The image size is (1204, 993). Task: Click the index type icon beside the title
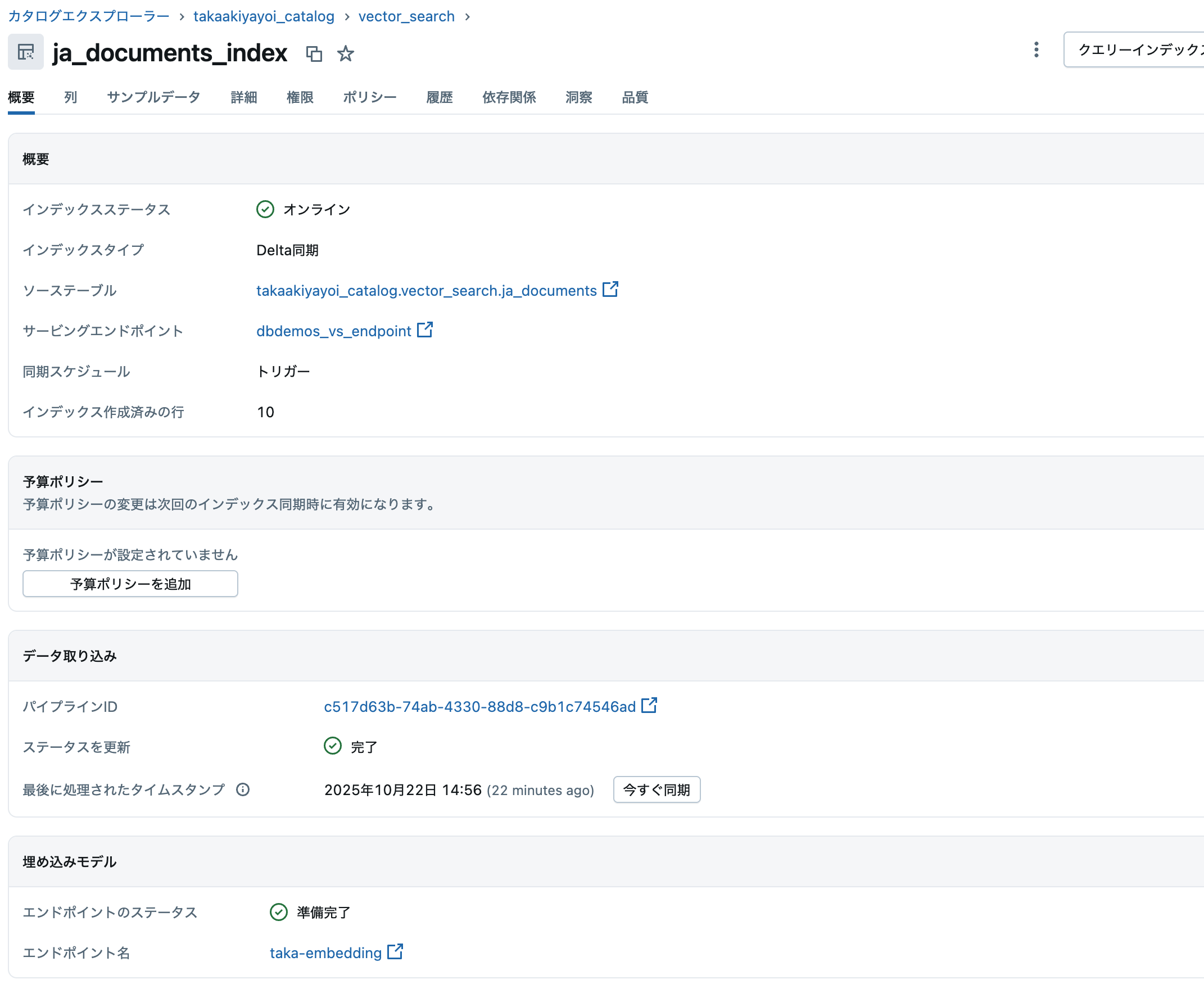coord(26,52)
